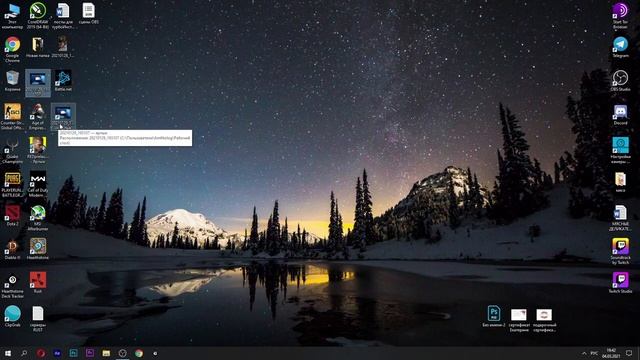Select the photo file beside 'Новая папка'

(x=63, y=47)
